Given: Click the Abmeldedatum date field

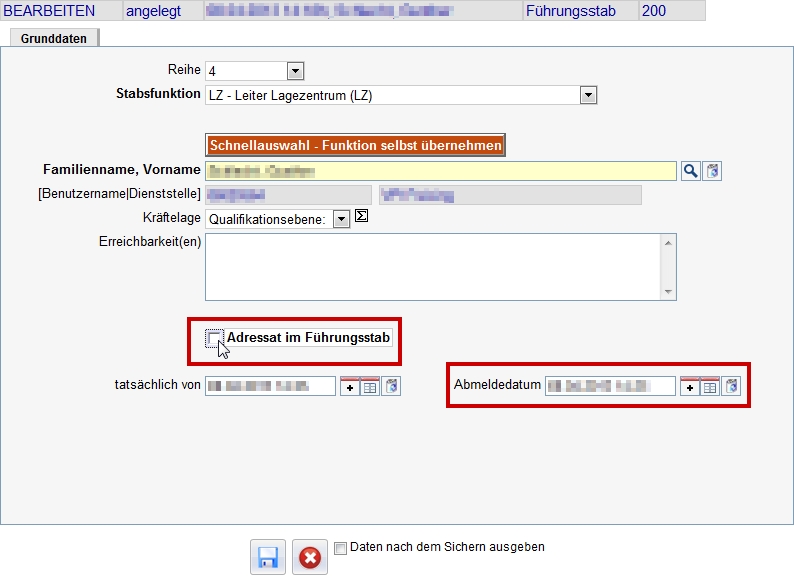Looking at the screenshot, I should 610,386.
